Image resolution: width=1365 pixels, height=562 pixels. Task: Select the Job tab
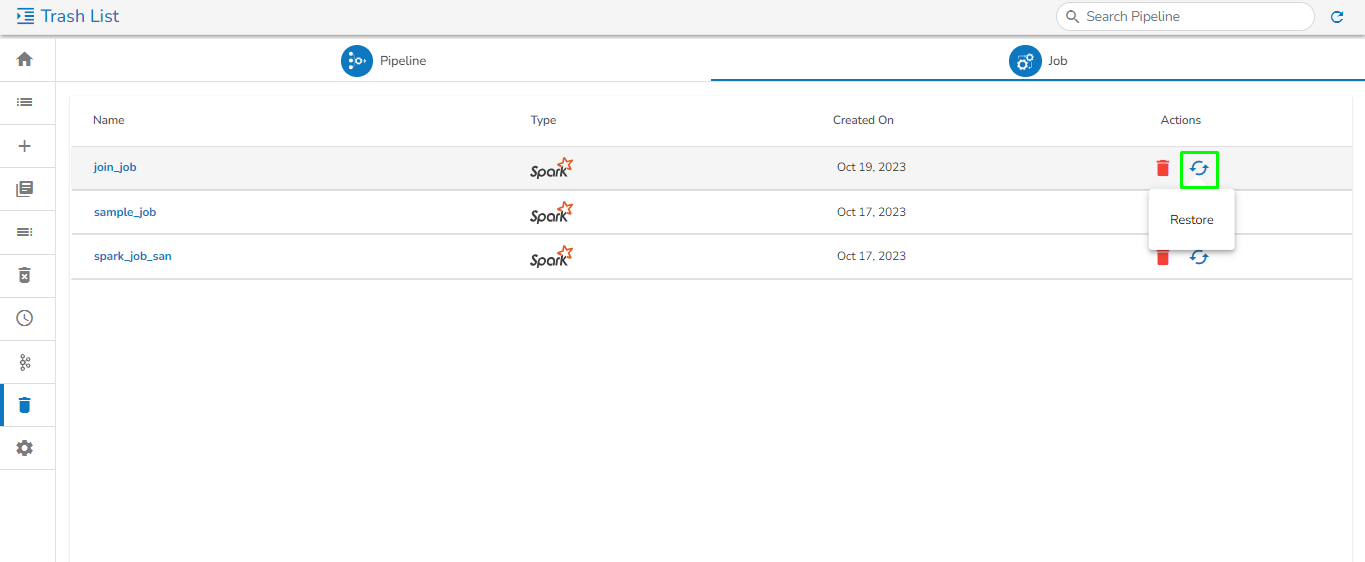[1038, 61]
